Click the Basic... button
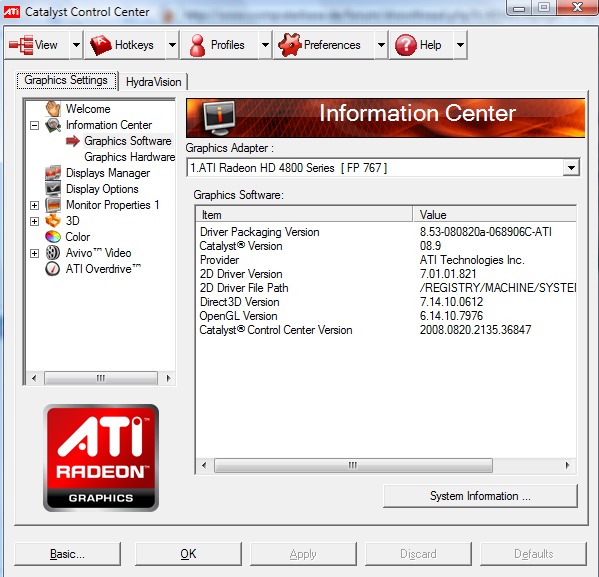The height and width of the screenshot is (577, 599). (x=67, y=554)
